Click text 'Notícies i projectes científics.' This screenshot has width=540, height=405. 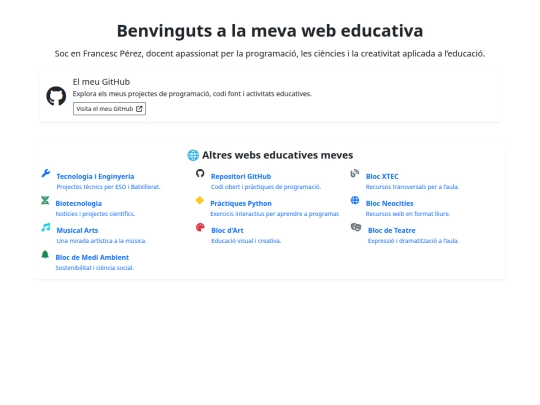click(95, 214)
